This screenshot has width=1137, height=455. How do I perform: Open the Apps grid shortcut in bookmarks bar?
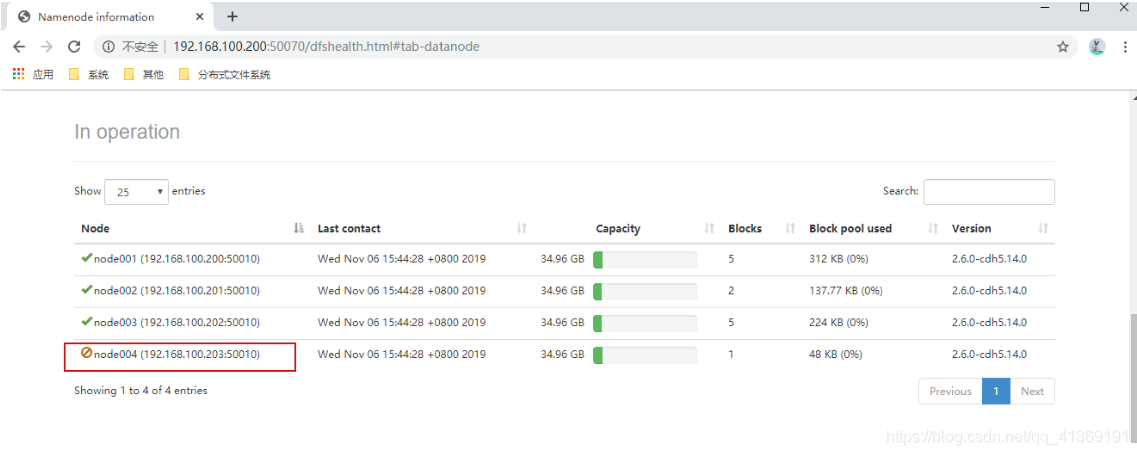tap(19, 74)
